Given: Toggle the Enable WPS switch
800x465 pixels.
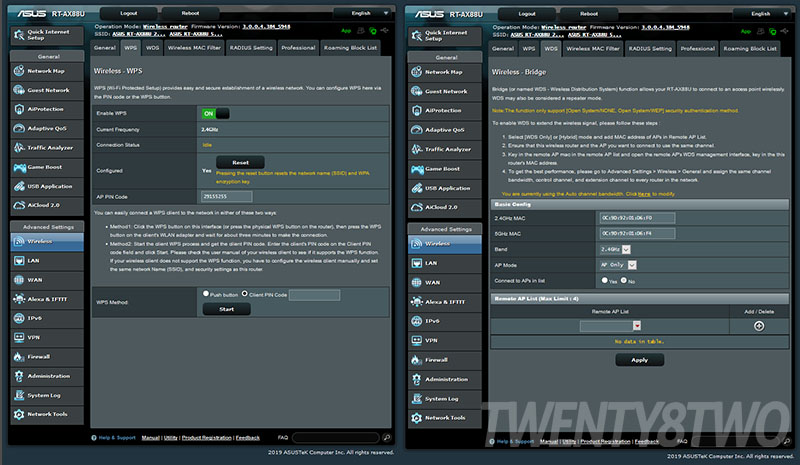Looking at the screenshot, I should (215, 113).
